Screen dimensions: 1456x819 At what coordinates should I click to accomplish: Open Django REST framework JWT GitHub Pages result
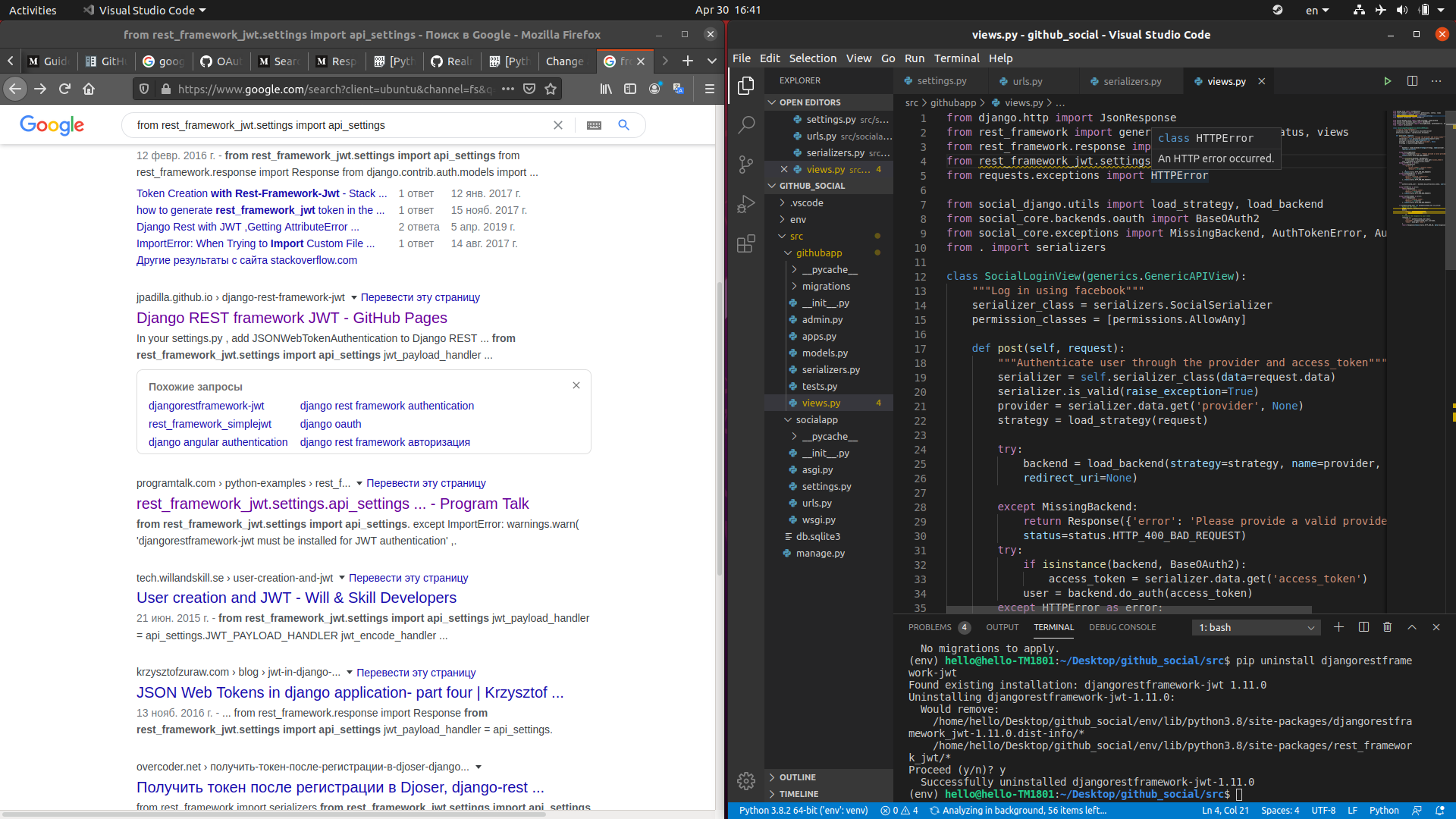(292, 318)
